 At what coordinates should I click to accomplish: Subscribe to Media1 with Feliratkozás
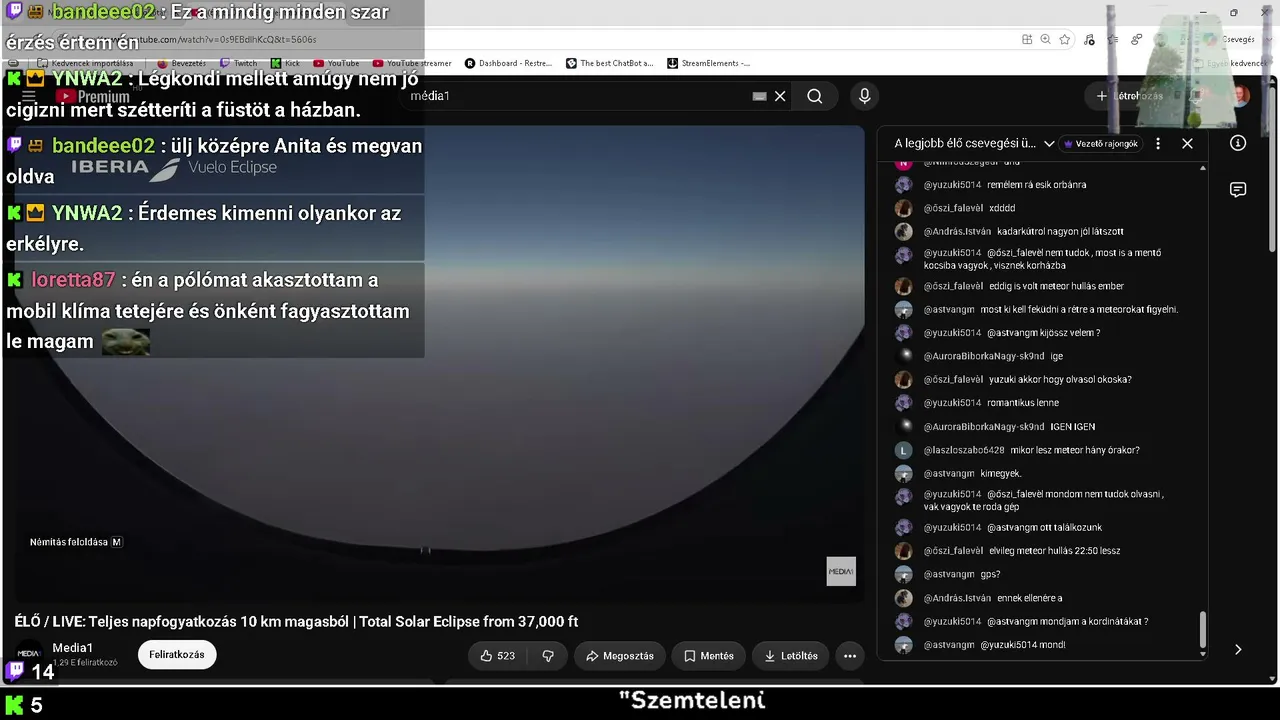point(177,655)
